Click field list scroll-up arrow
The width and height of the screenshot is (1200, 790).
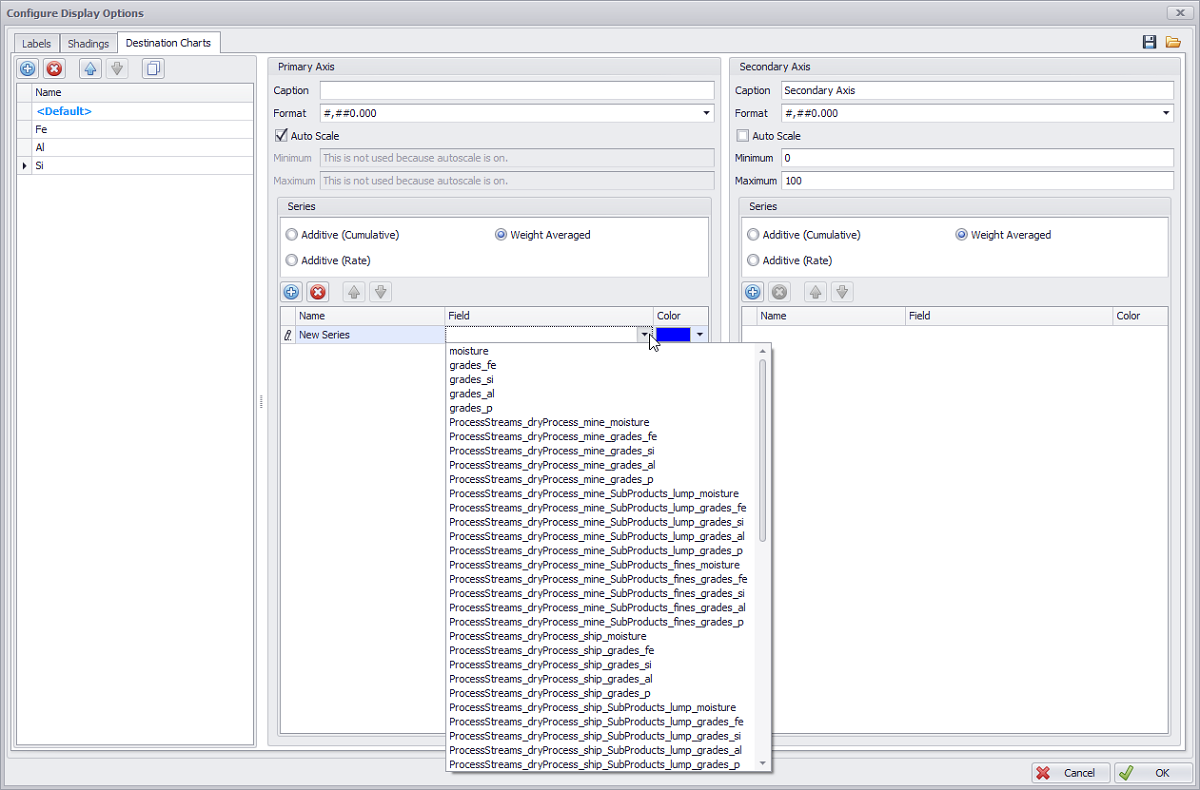tap(763, 351)
